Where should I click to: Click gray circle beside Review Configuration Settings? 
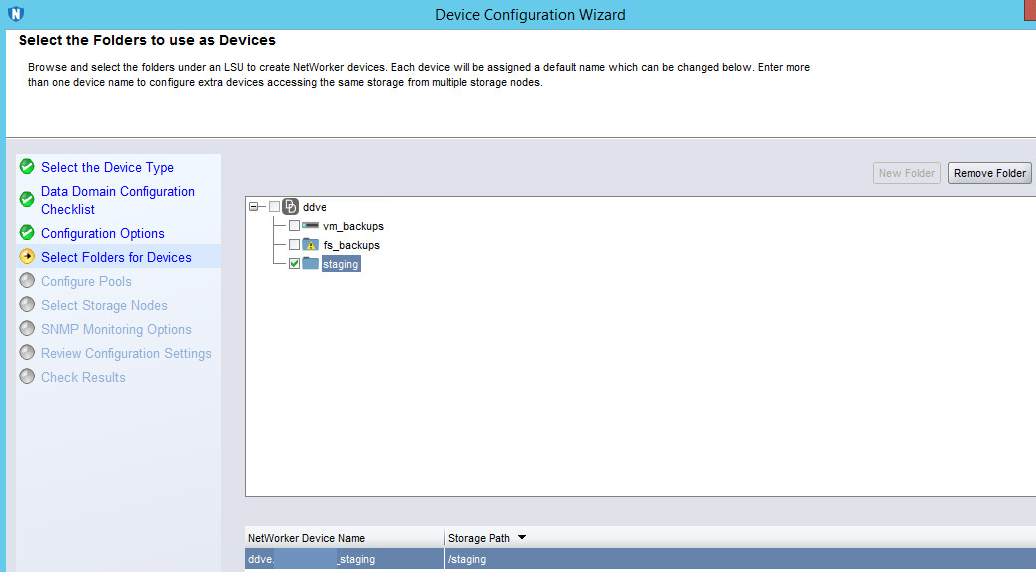click(27, 353)
